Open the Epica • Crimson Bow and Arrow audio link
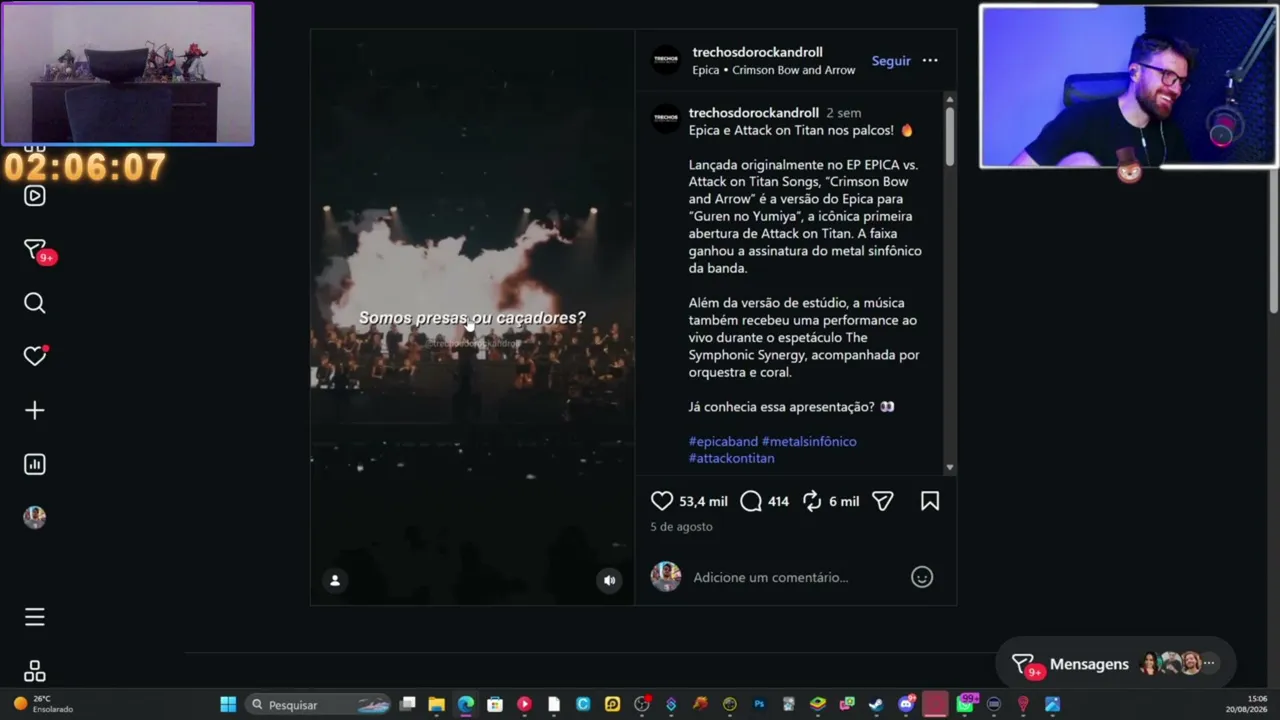This screenshot has width=1280, height=720. point(773,70)
